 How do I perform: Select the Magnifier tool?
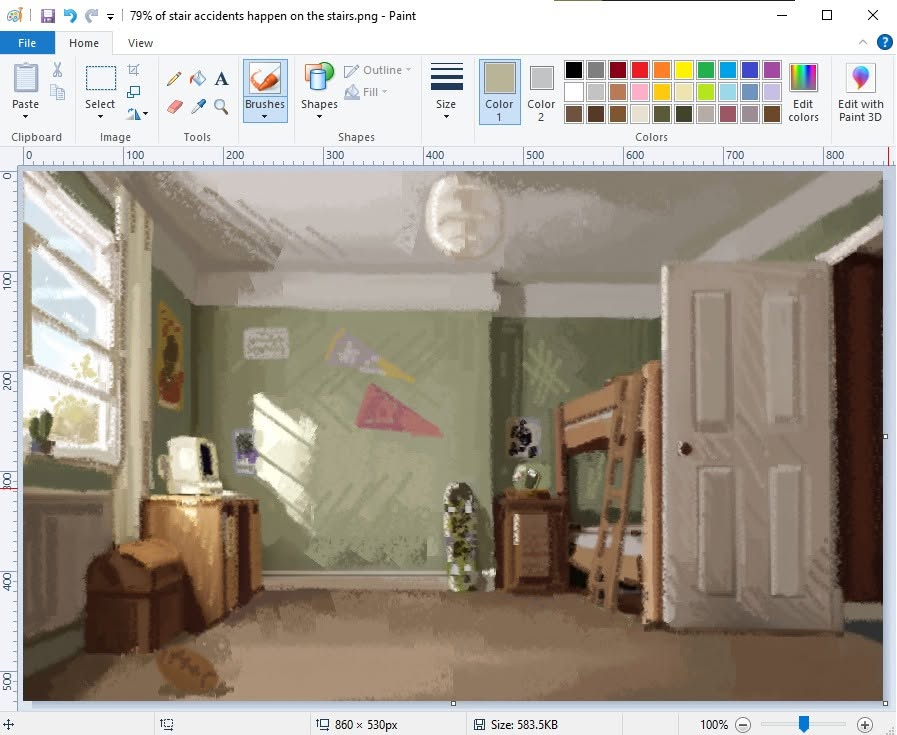point(221,106)
